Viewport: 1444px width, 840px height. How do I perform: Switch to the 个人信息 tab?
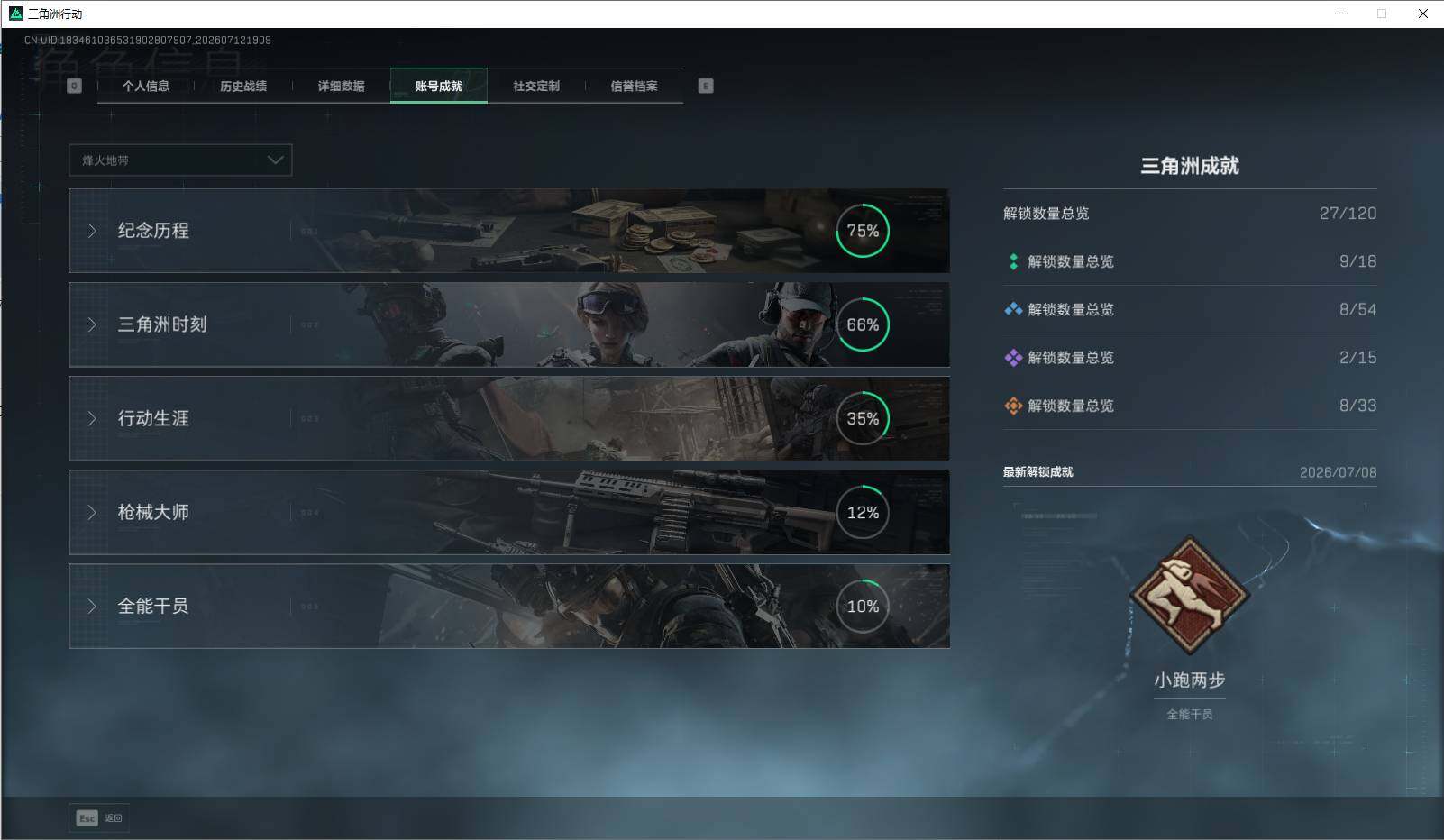click(146, 86)
